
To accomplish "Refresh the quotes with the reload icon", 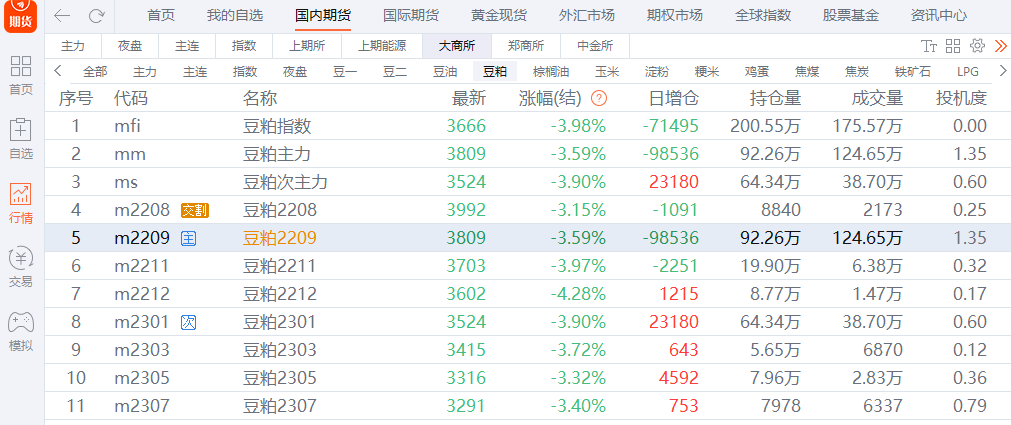I will (96, 15).
